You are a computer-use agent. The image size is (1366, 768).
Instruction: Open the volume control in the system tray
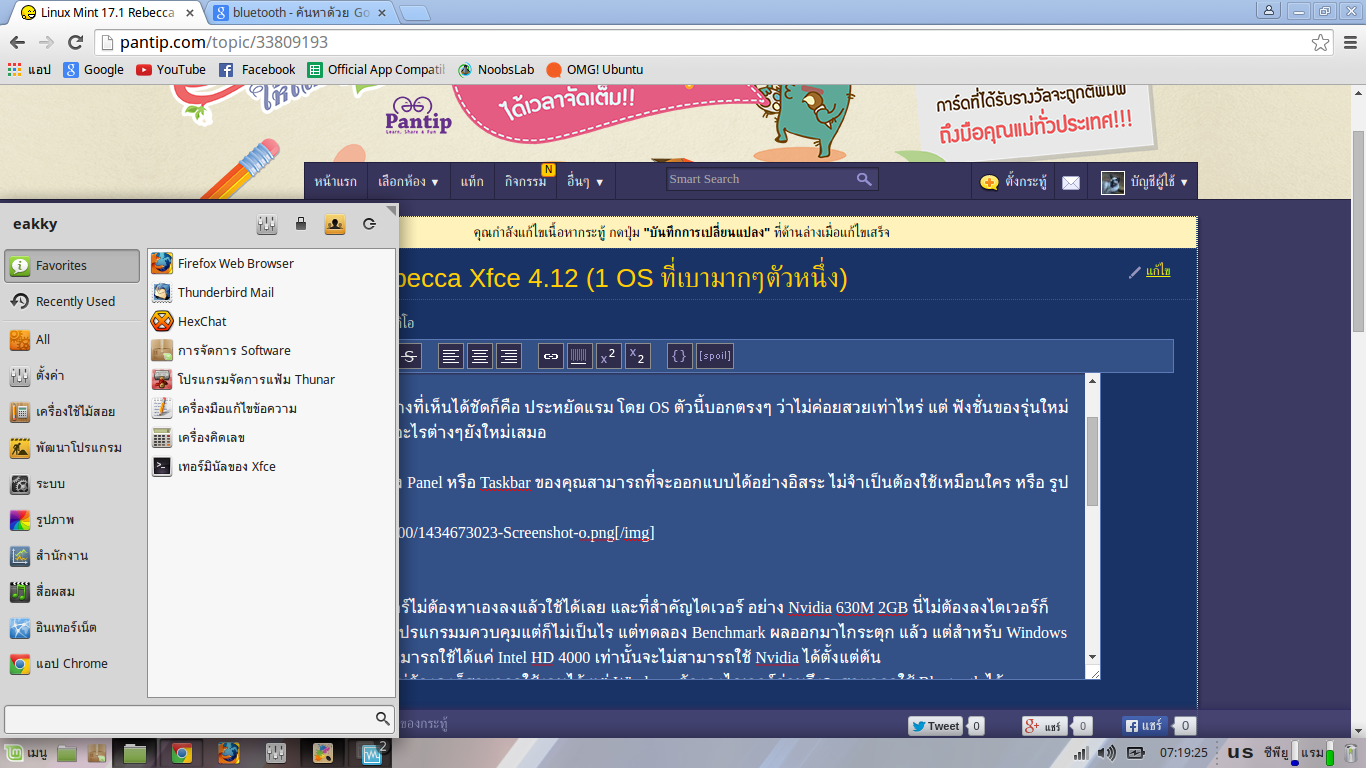1106,753
